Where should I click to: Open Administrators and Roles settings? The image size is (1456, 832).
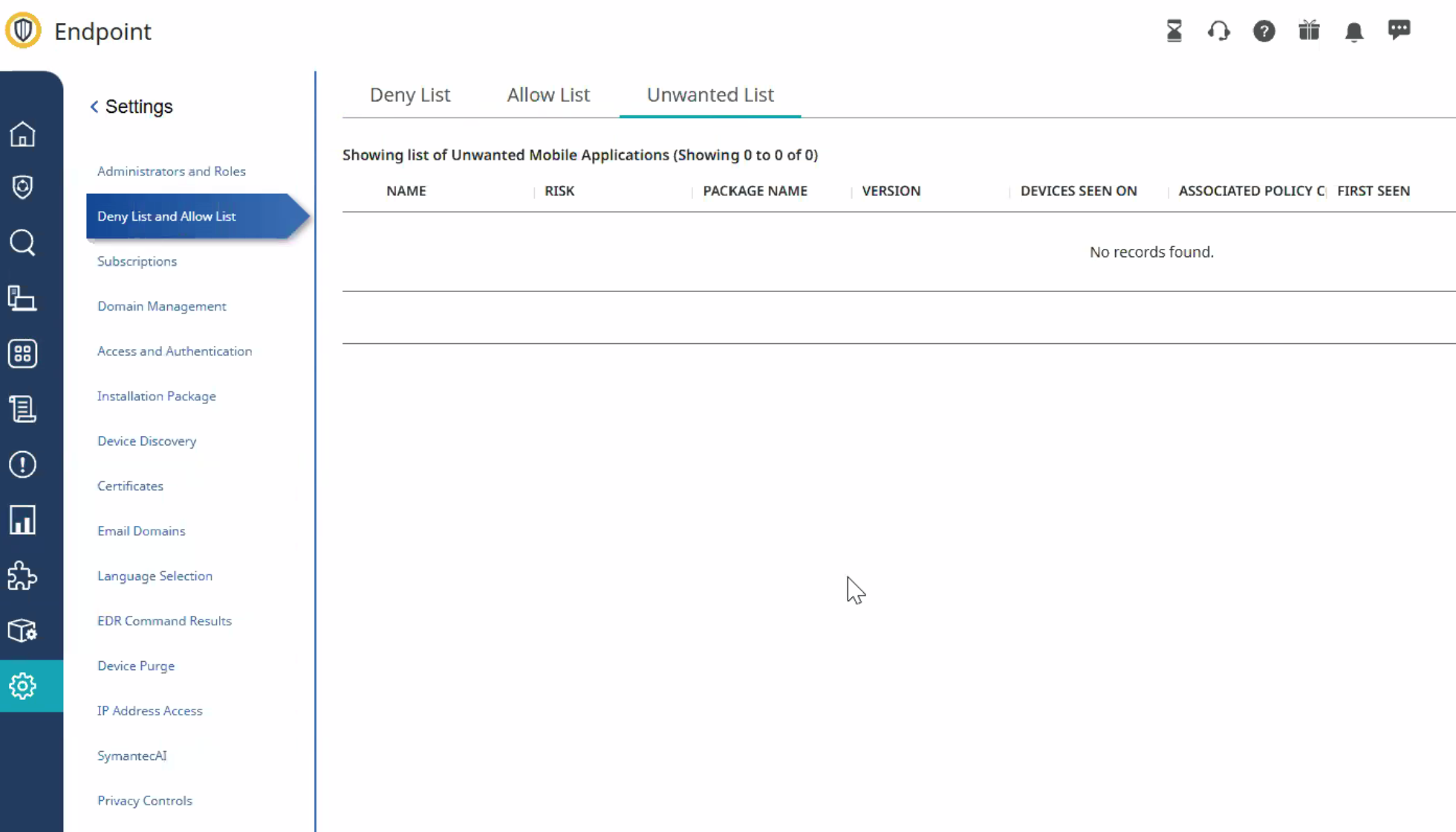(171, 171)
